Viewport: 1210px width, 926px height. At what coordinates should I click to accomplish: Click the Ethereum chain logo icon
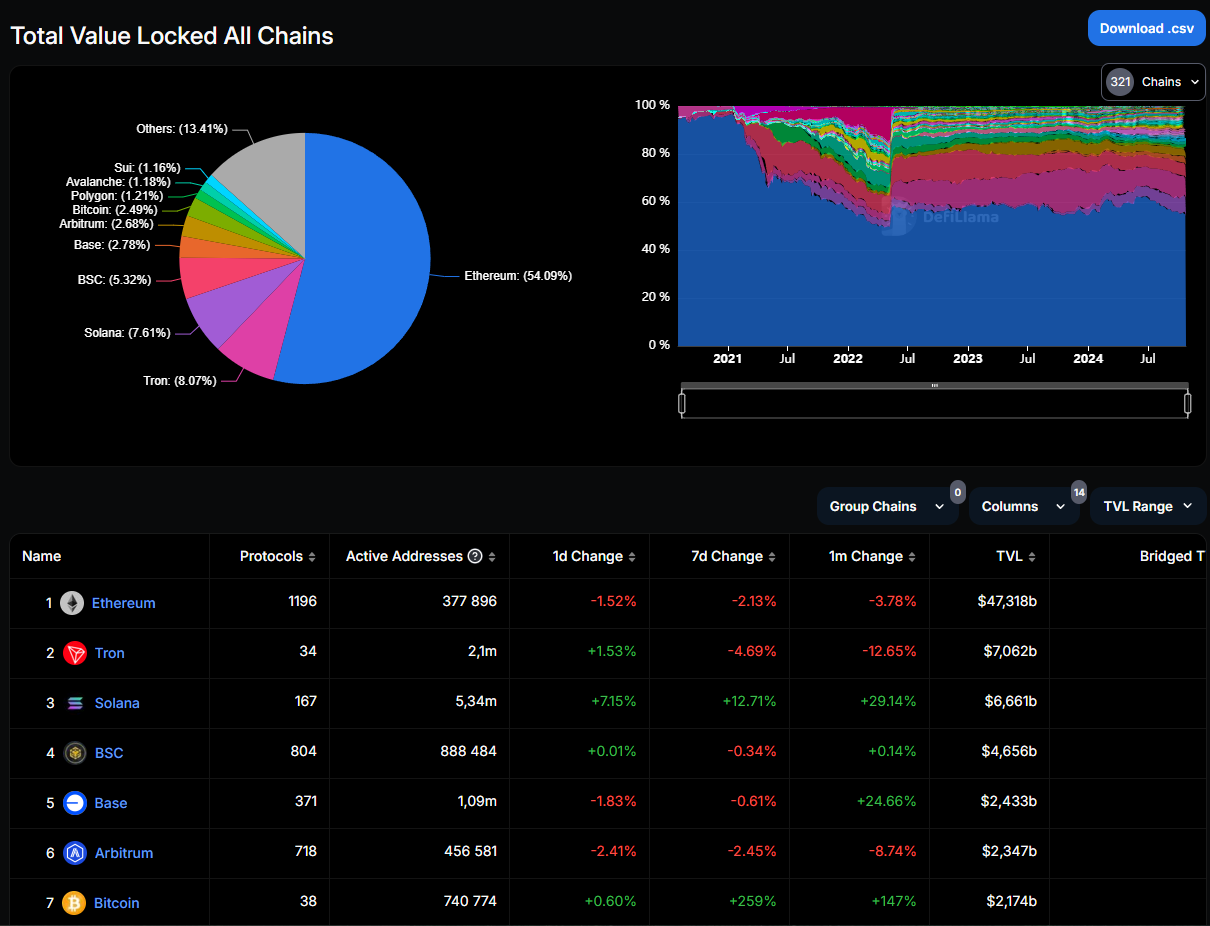(x=72, y=603)
